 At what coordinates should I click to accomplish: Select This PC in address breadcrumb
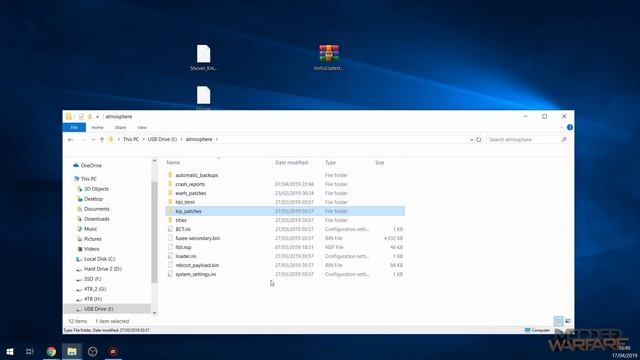coord(131,139)
